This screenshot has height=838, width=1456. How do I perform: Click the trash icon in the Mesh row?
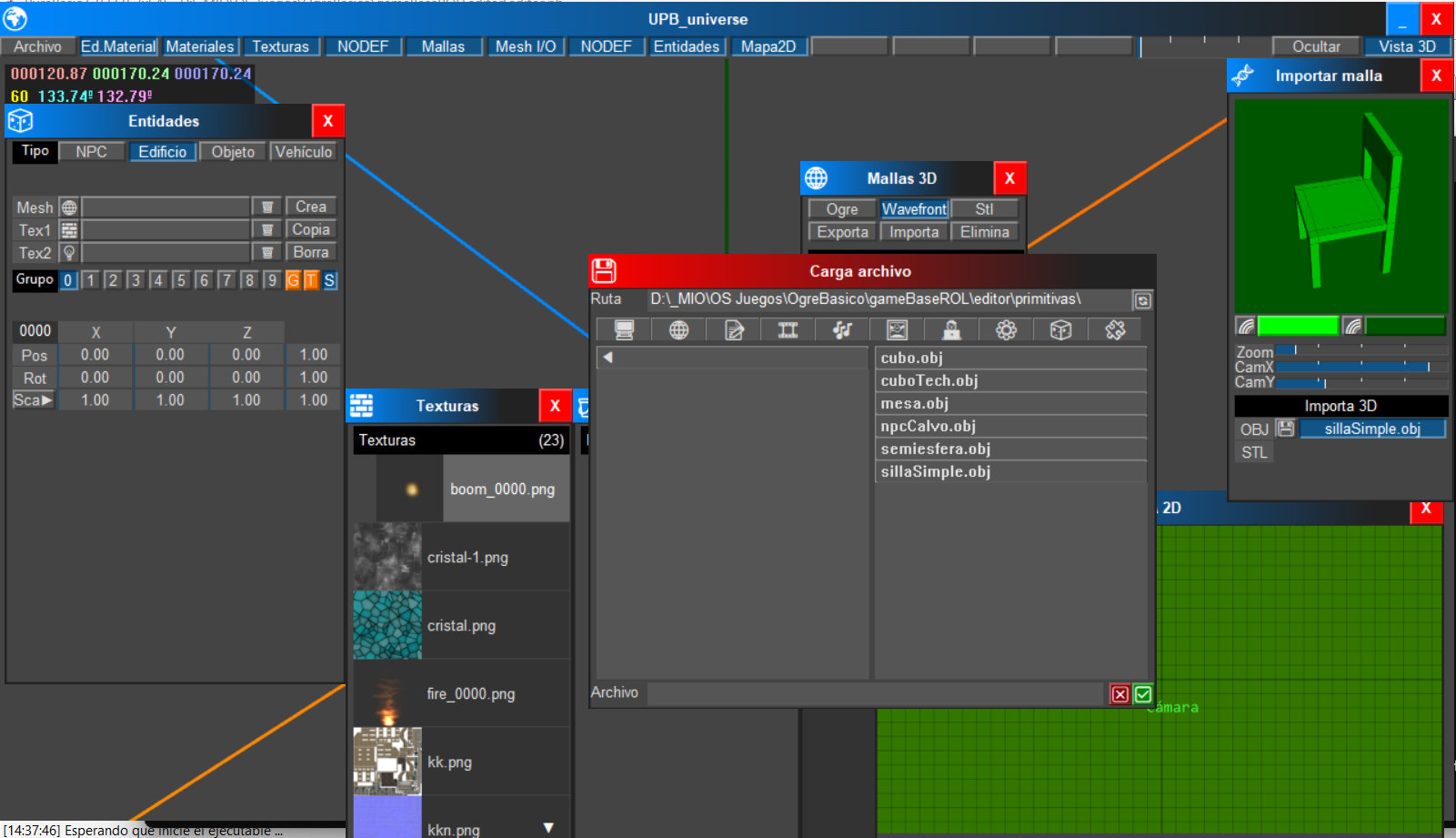coord(267,207)
